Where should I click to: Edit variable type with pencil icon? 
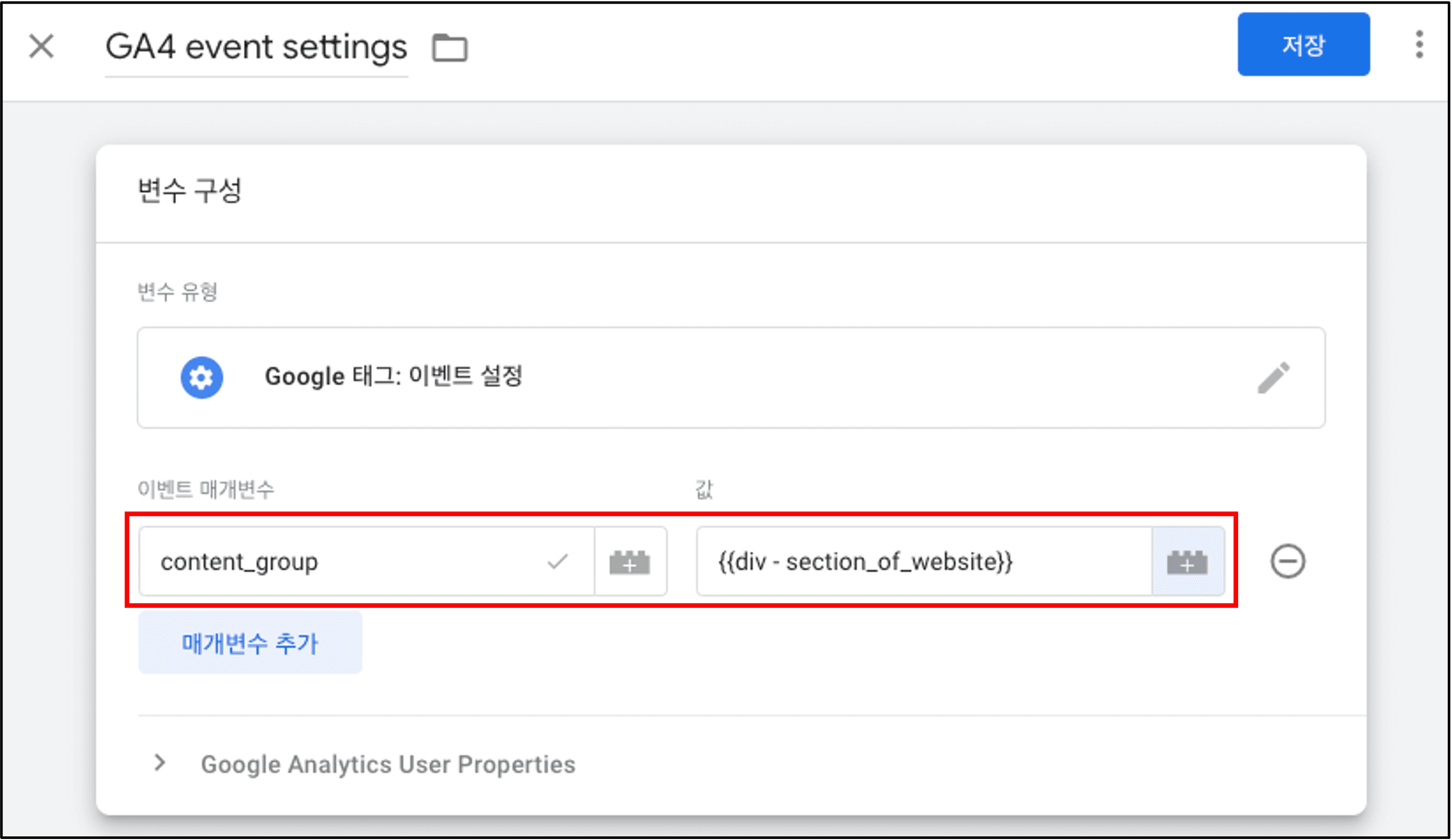[1273, 378]
